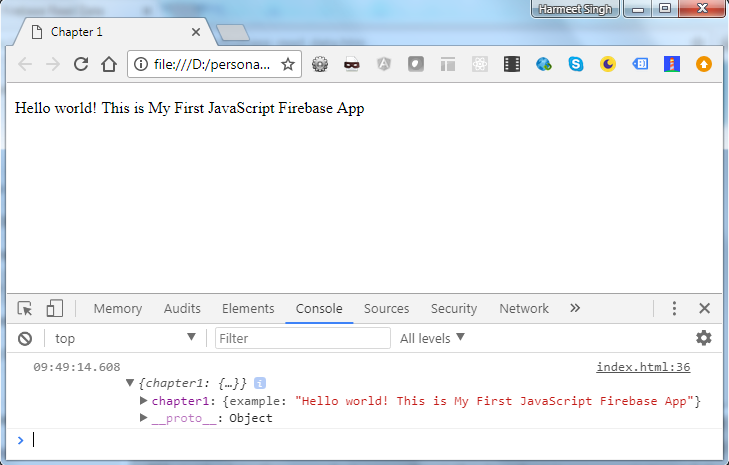The width and height of the screenshot is (729, 465).
Task: Open the Lighthouse extension icon
Action: pos(672,64)
